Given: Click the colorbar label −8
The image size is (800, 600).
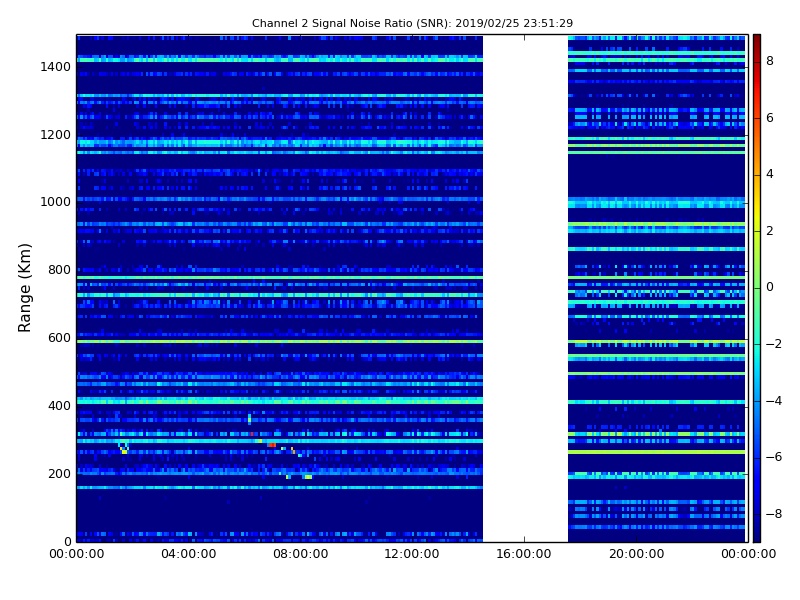Looking at the screenshot, I should point(773,514).
